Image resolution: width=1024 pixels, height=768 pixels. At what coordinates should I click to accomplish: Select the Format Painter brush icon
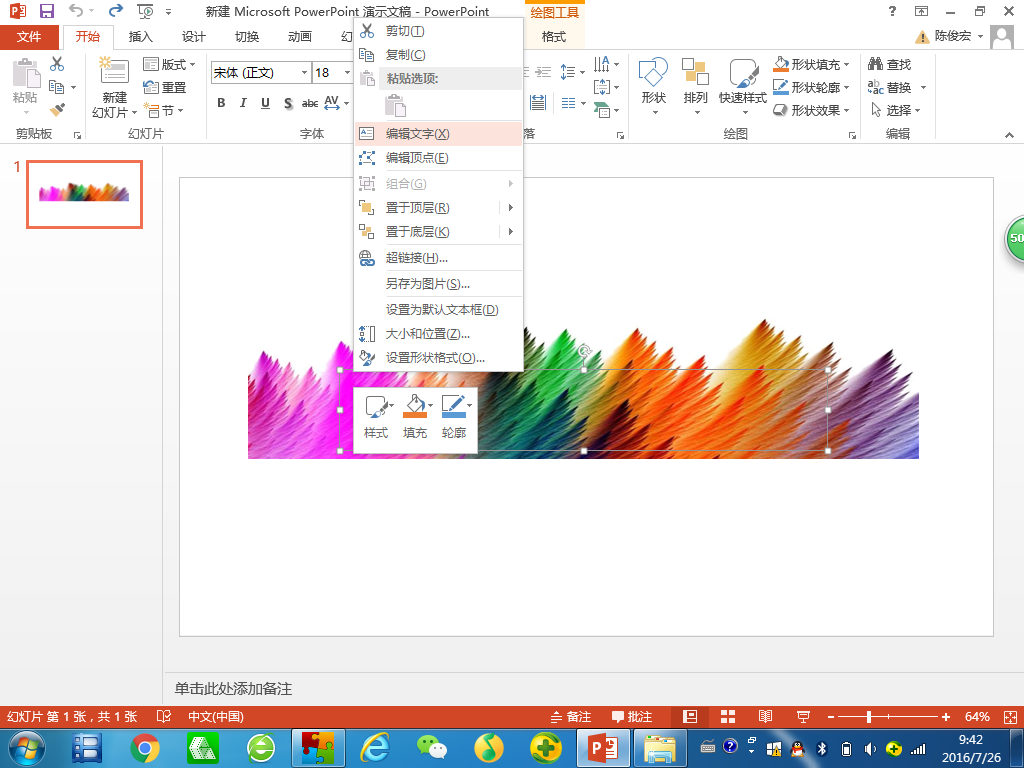(x=57, y=110)
